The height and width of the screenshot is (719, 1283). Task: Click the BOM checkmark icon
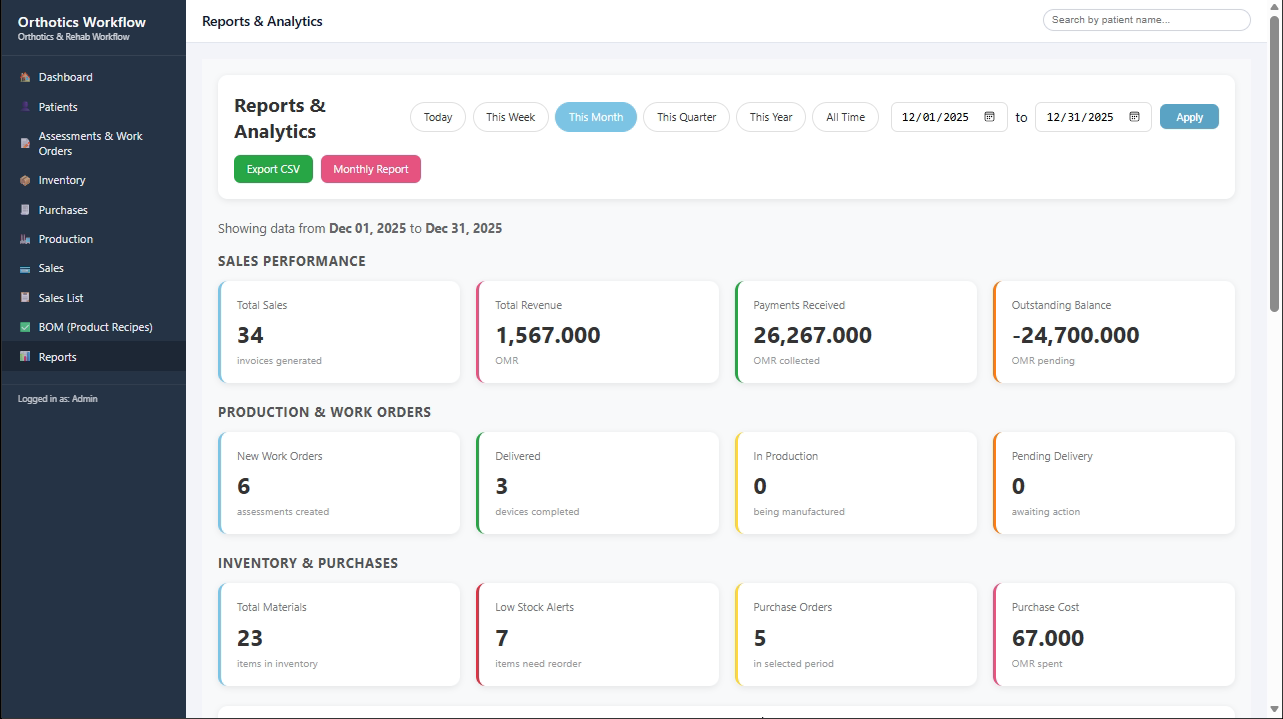(25, 328)
